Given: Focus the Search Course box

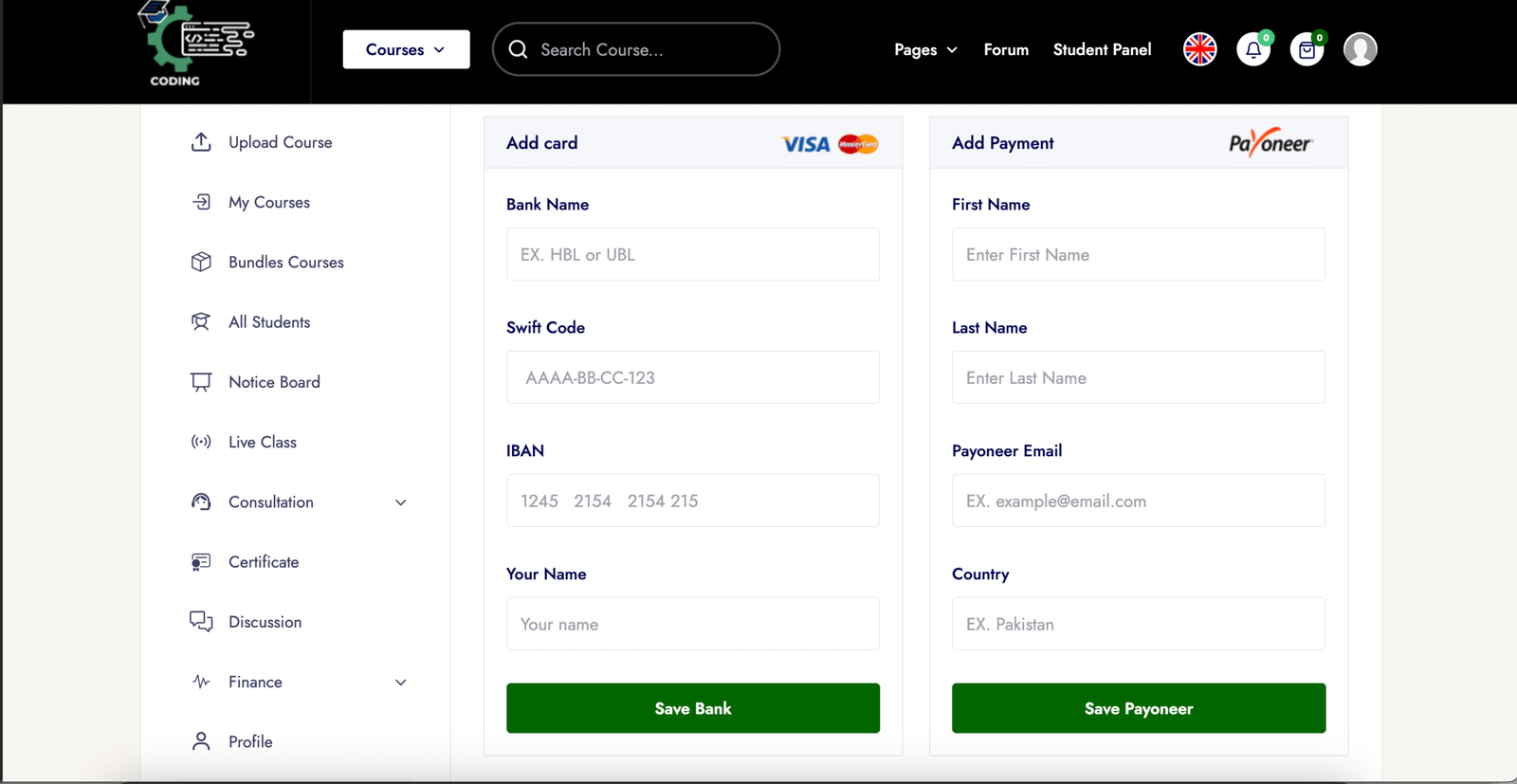Looking at the screenshot, I should pyautogui.click(x=636, y=49).
